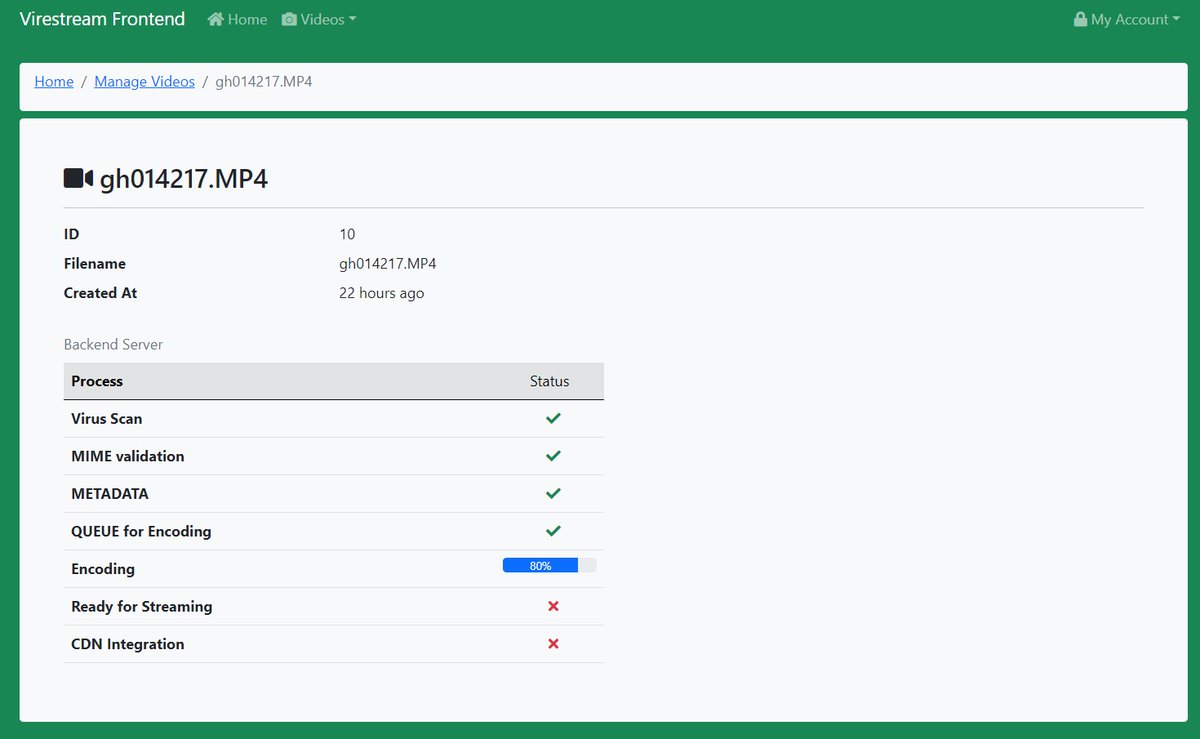Click the lock icon beside My Account

(x=1080, y=19)
